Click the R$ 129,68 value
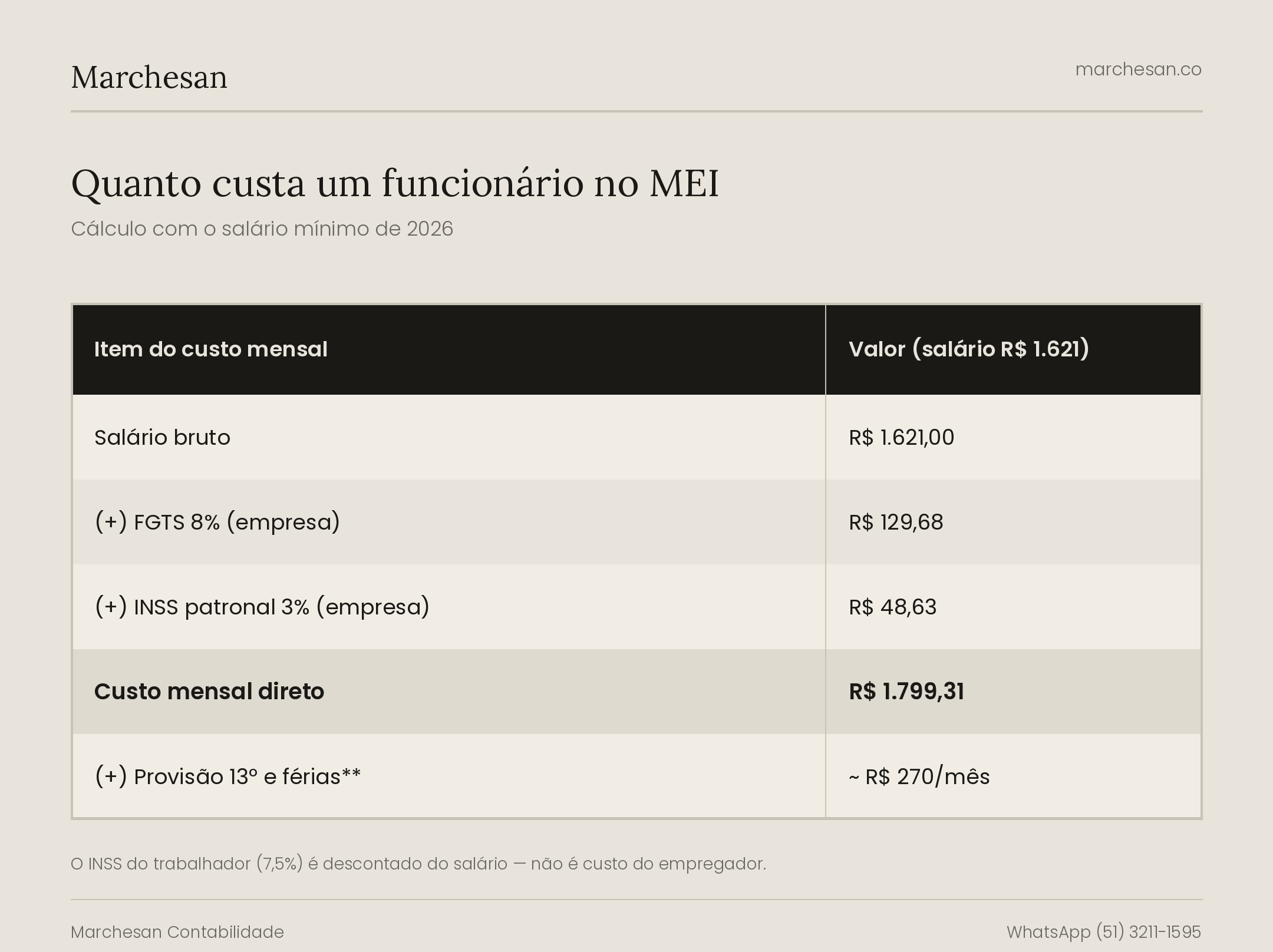The height and width of the screenshot is (952, 1273). (896, 523)
